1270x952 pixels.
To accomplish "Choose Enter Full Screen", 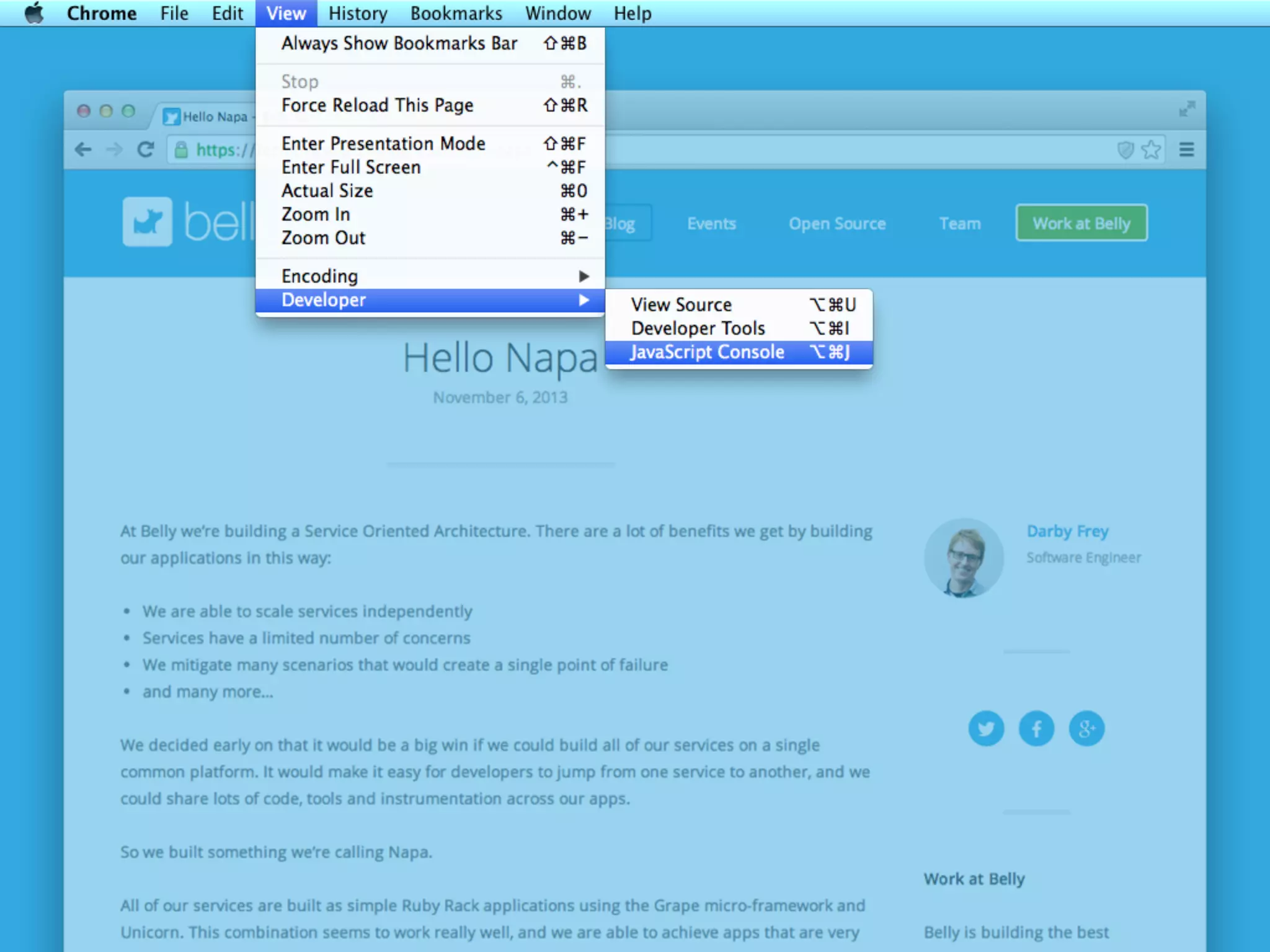I will 430,167.
